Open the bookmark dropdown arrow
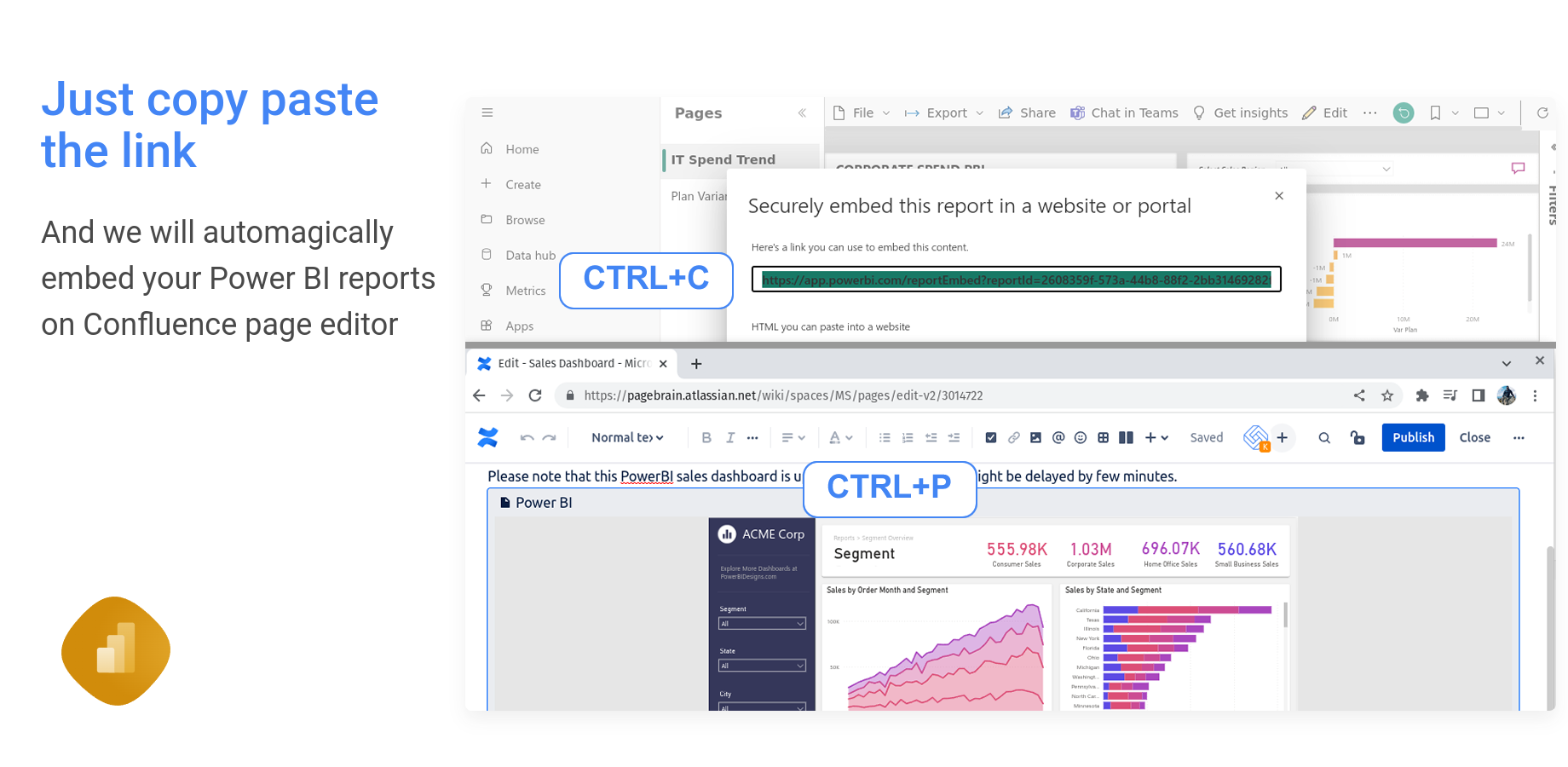Screen dimensions: 1568x767 click(1456, 112)
